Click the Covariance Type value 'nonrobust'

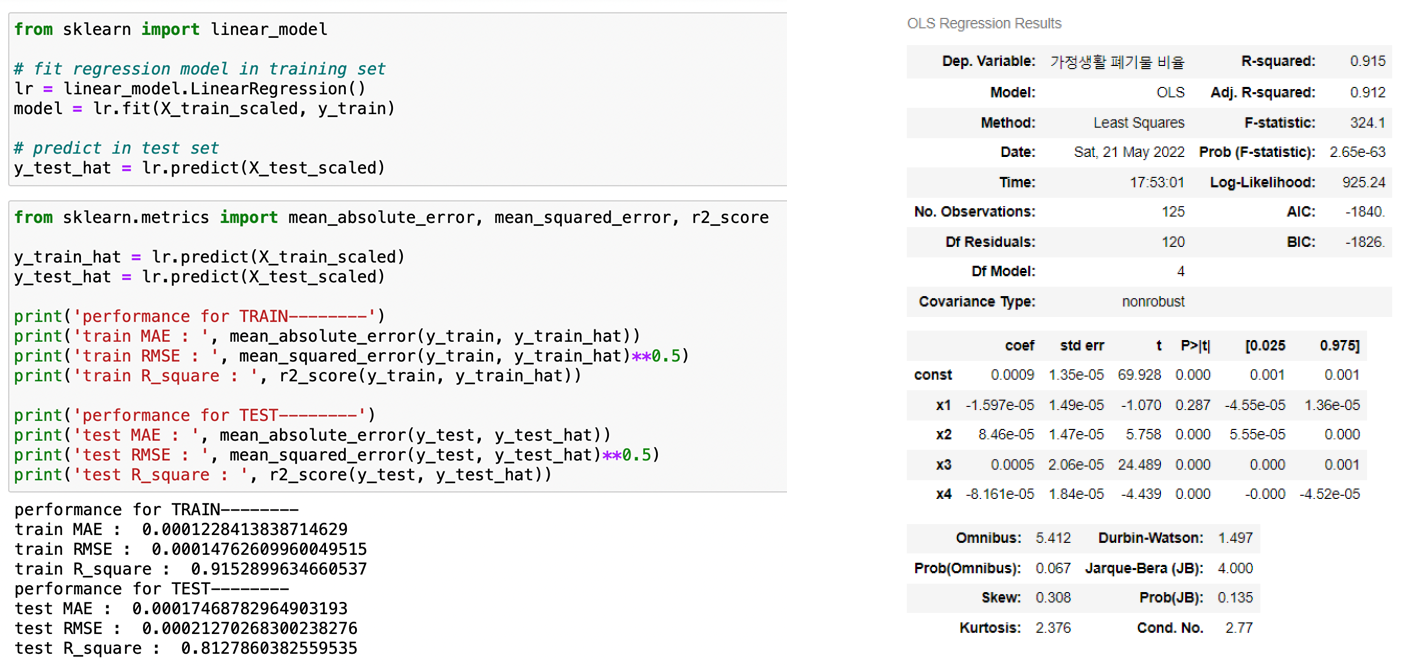1153,301
